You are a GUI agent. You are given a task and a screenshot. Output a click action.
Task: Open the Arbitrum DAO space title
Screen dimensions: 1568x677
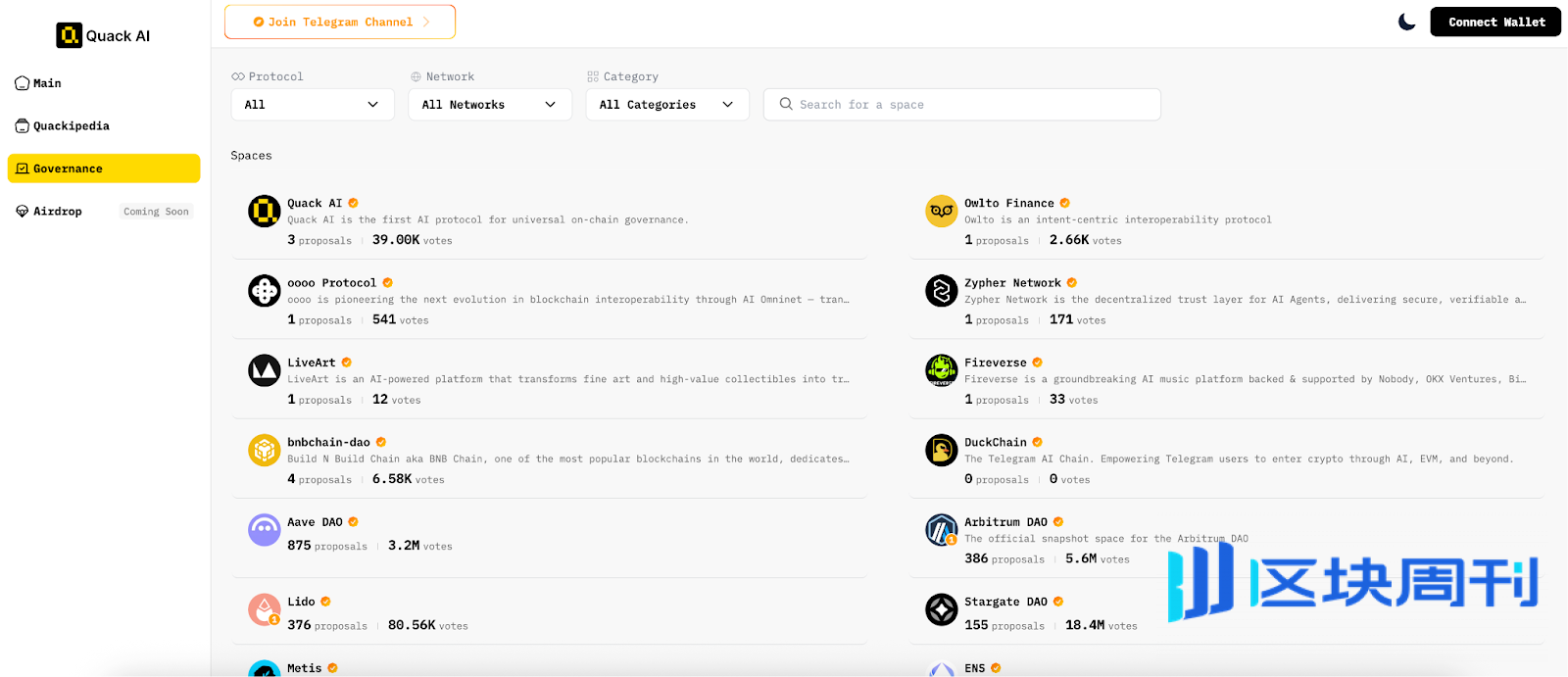(1005, 522)
